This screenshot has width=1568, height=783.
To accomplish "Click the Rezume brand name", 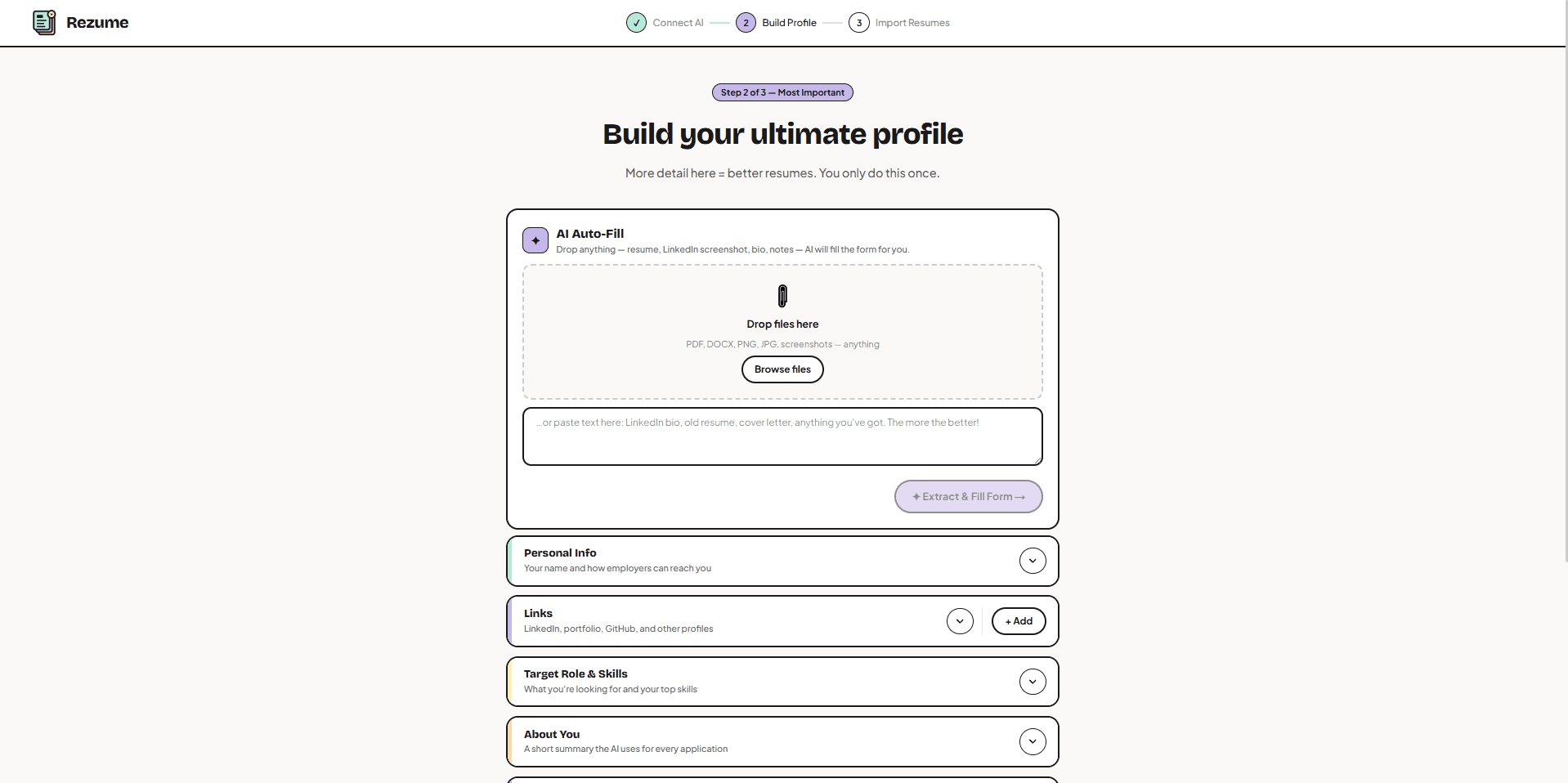I will pyautogui.click(x=97, y=23).
